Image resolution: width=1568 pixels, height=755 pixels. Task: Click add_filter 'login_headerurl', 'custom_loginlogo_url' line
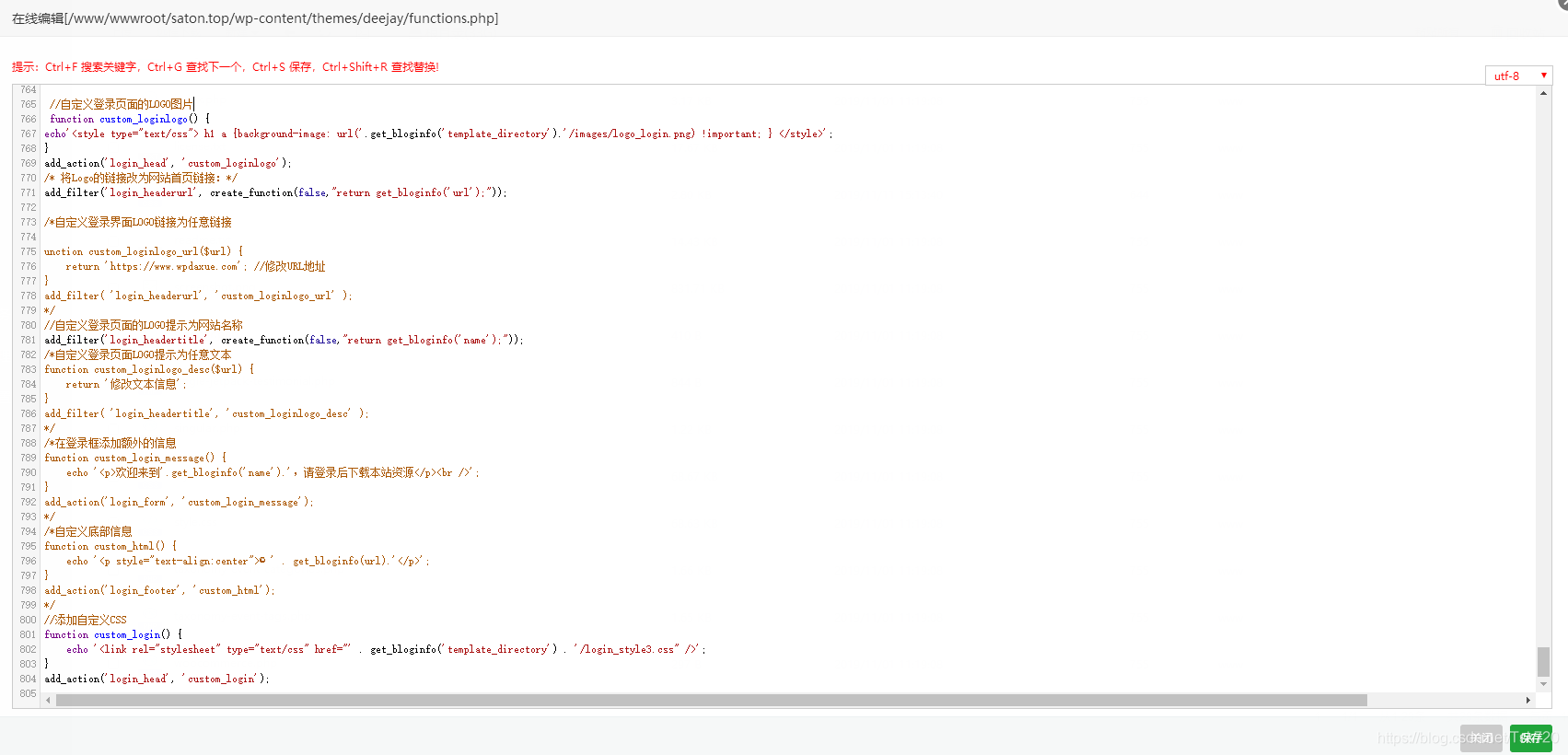(x=198, y=296)
